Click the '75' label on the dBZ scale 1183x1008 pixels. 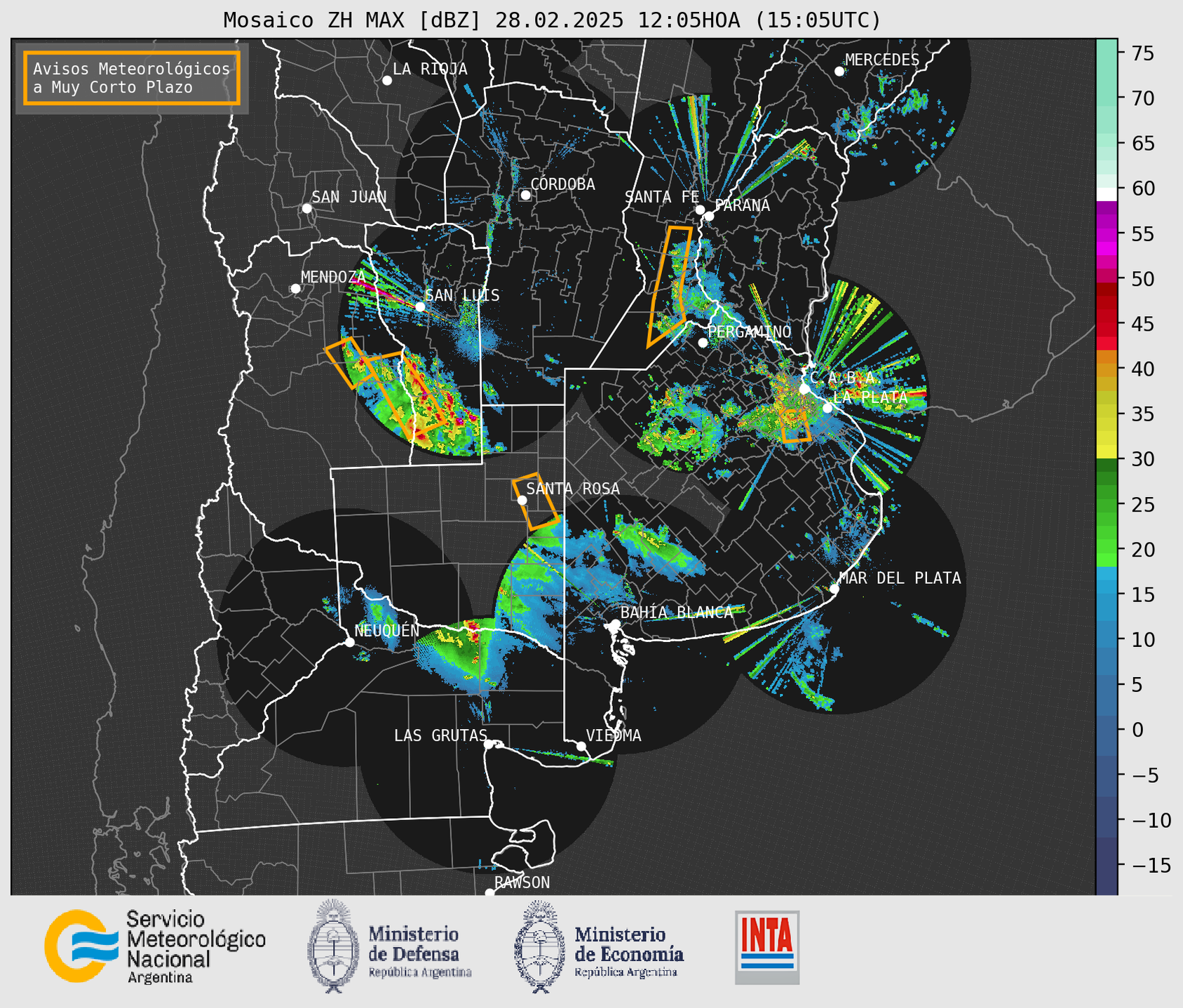[1142, 53]
